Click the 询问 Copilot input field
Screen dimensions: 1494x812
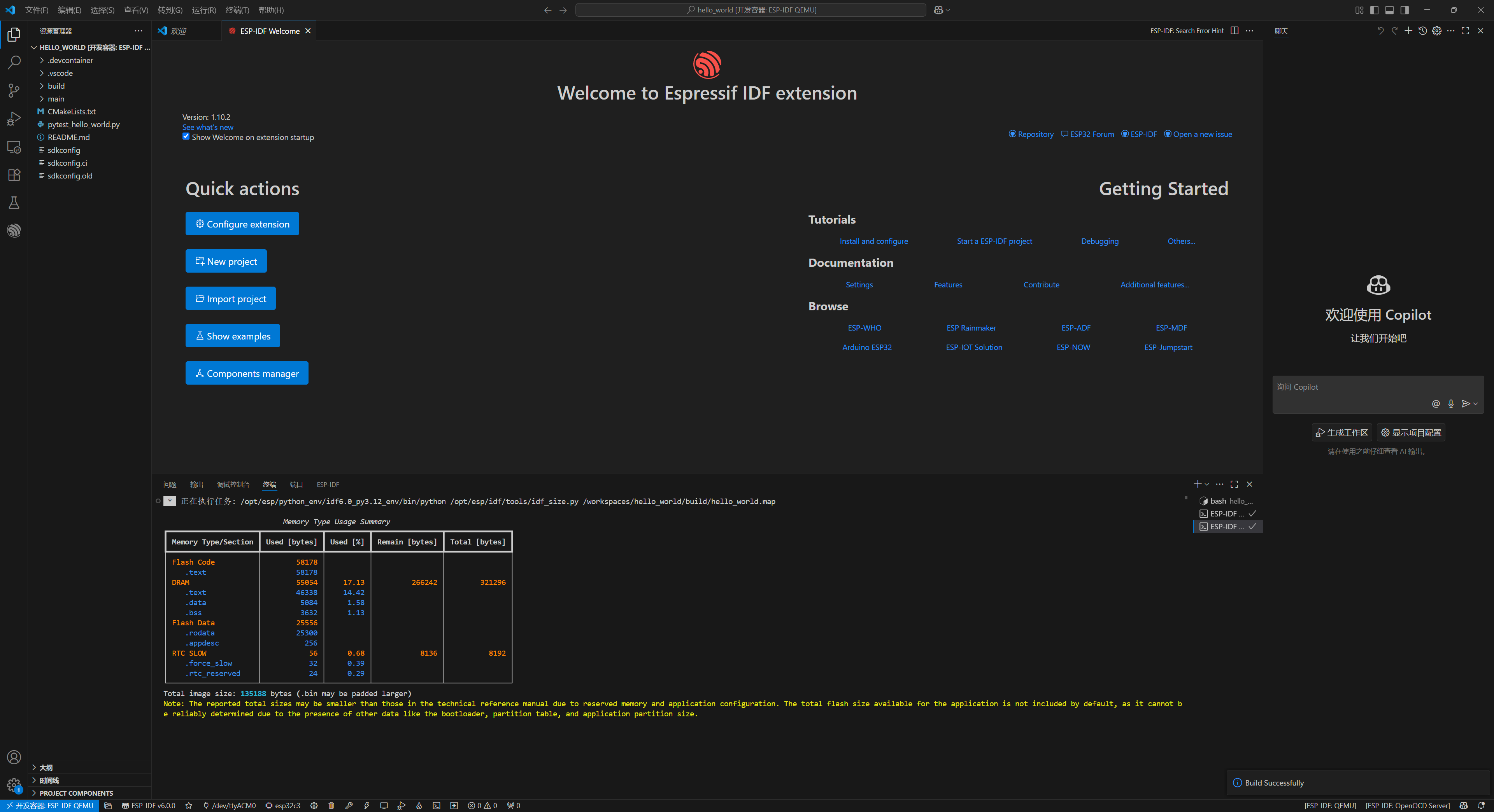[x=1378, y=394]
